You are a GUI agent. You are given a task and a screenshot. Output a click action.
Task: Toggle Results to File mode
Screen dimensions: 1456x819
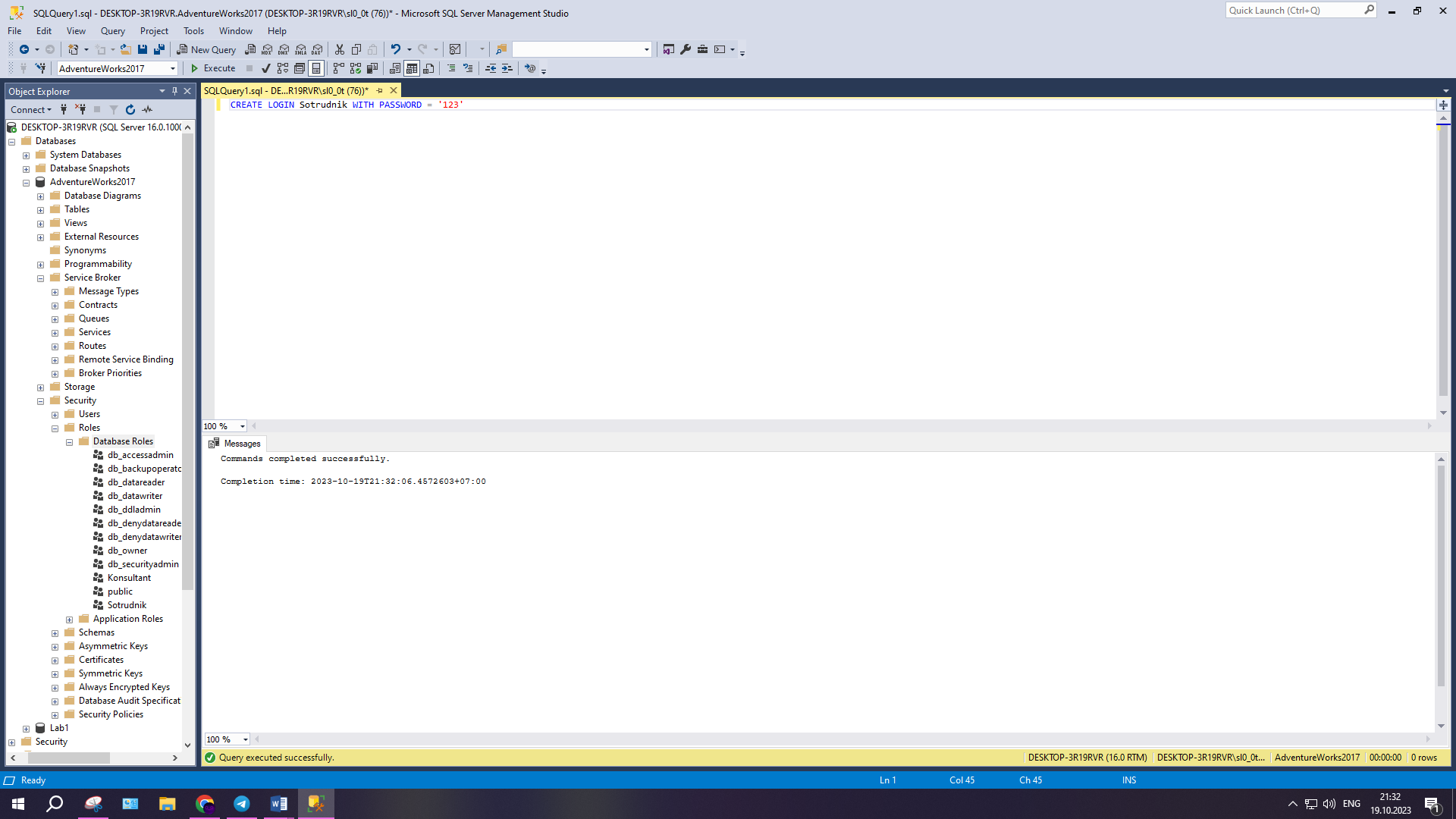pyautogui.click(x=428, y=68)
